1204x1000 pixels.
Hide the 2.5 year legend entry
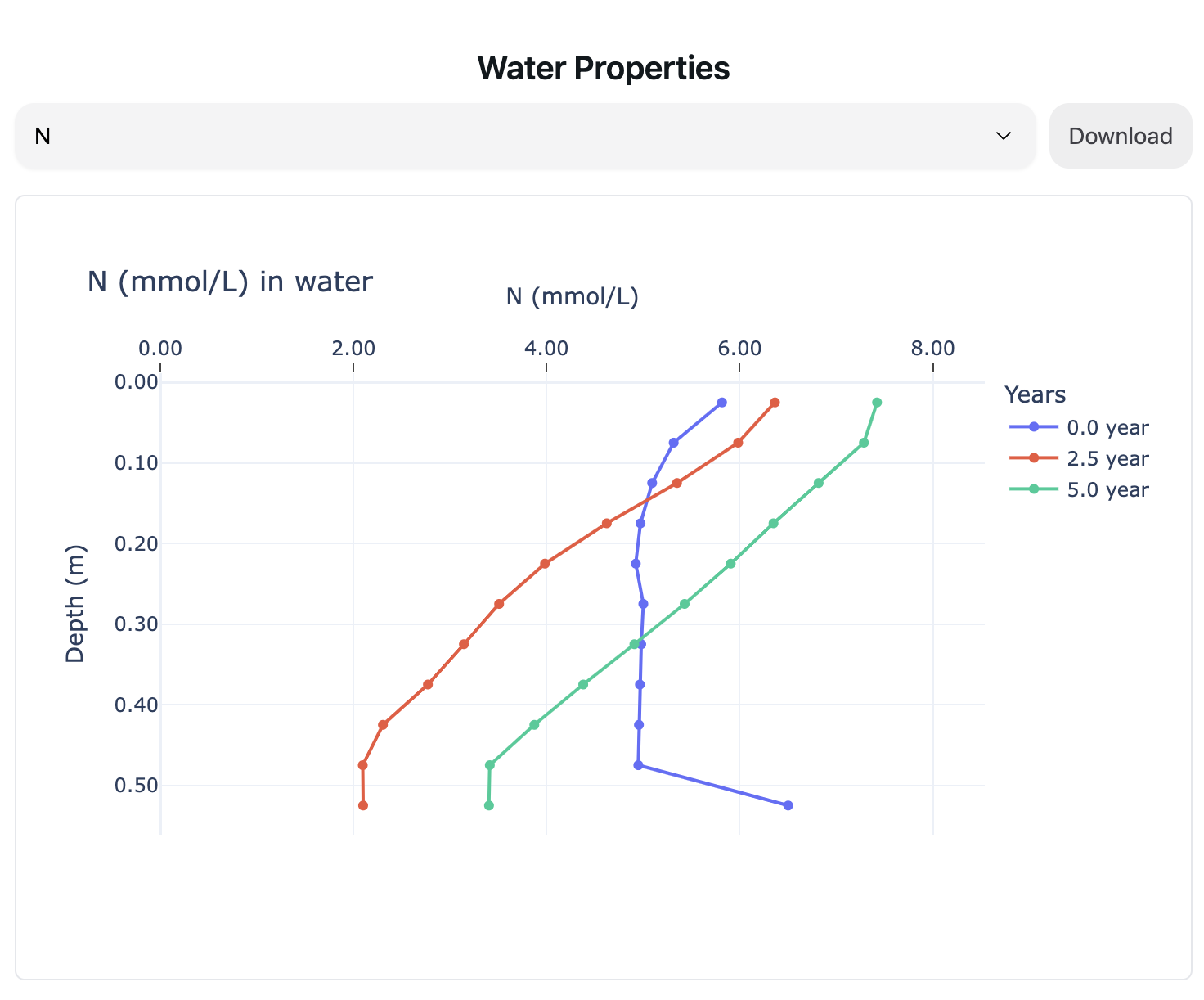tap(1107, 459)
